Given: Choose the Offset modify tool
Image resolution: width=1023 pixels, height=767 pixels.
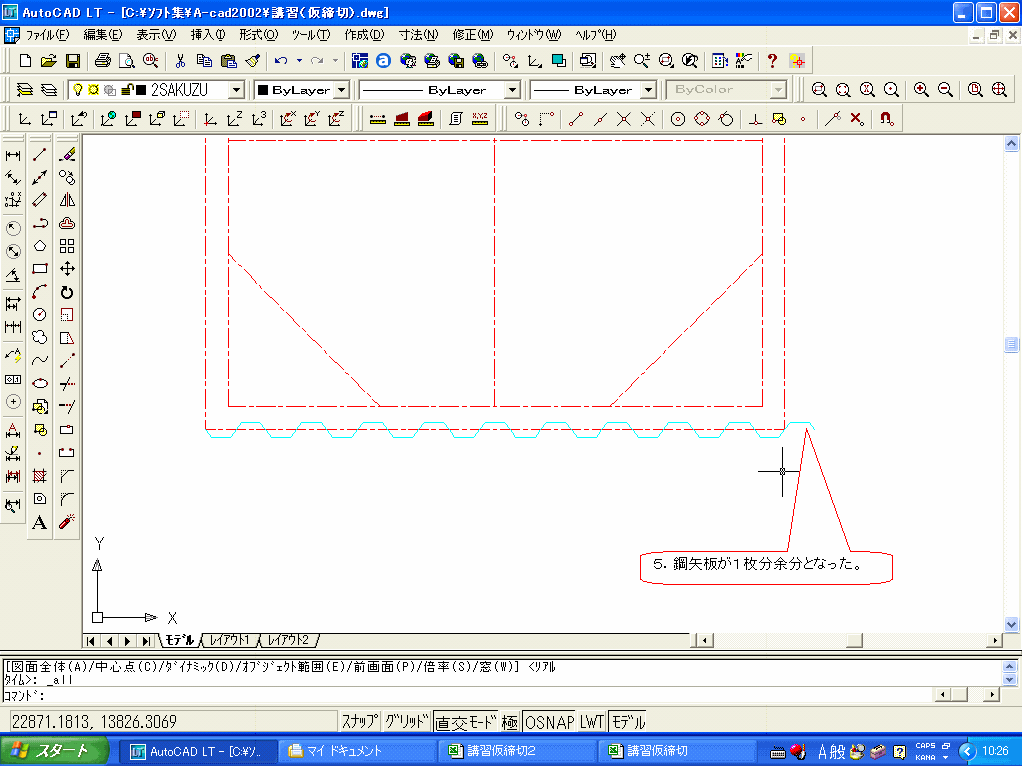Looking at the screenshot, I should (x=67, y=223).
